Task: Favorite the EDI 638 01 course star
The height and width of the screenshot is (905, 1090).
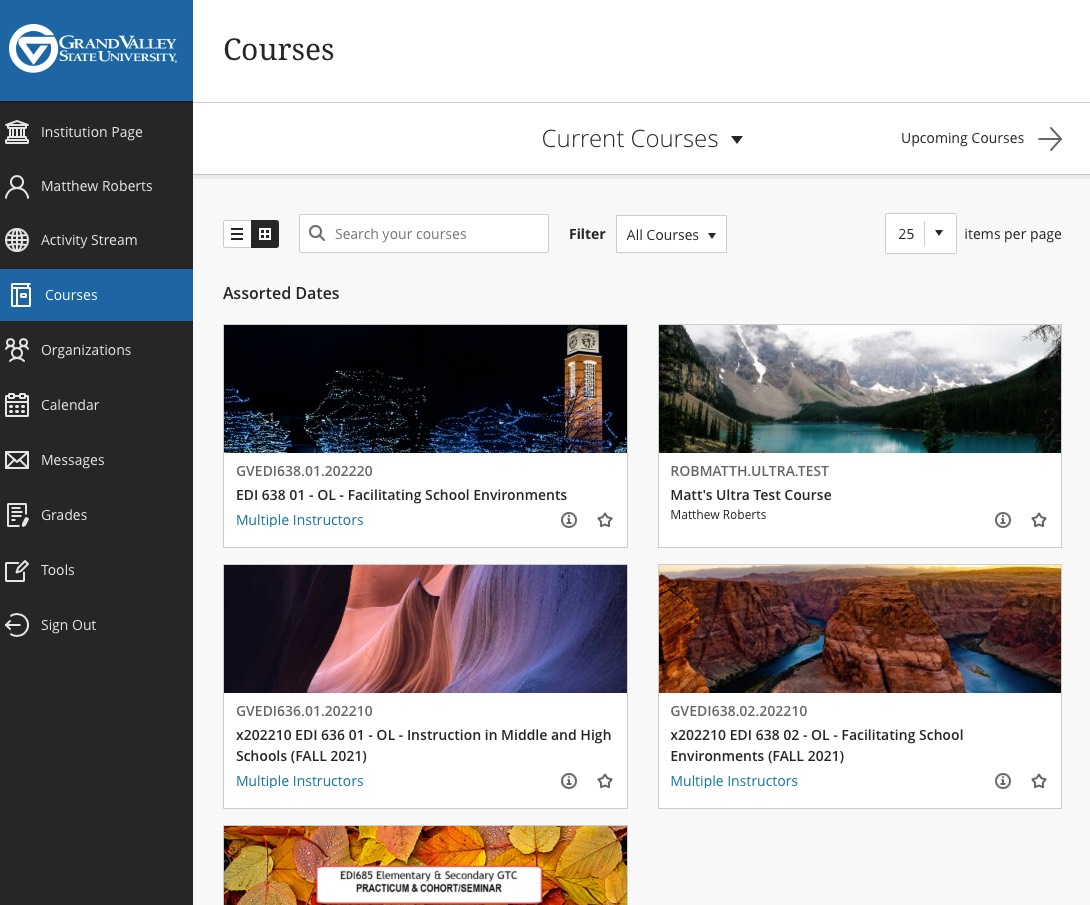Action: point(605,520)
